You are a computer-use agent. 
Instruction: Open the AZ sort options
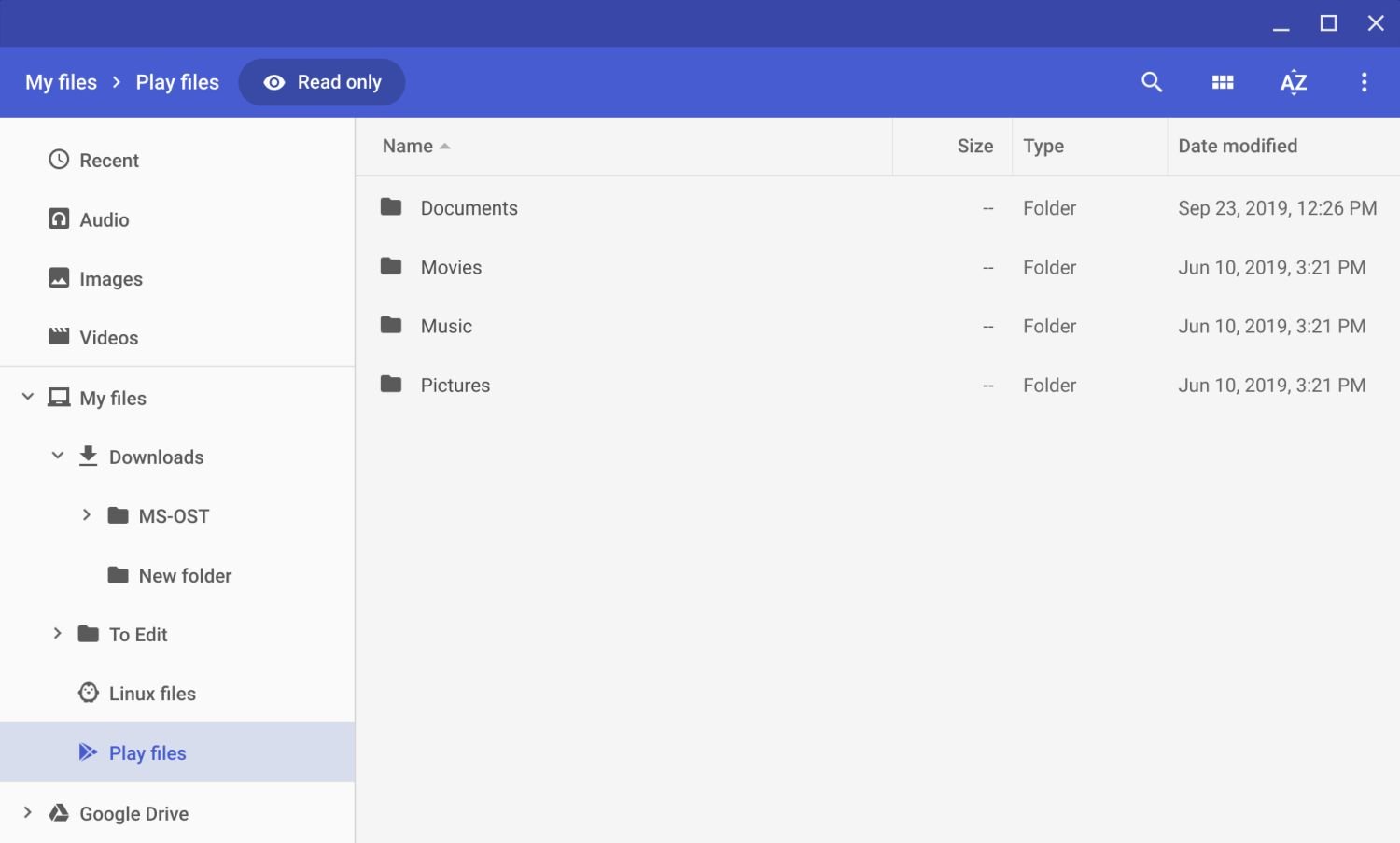[x=1294, y=82]
